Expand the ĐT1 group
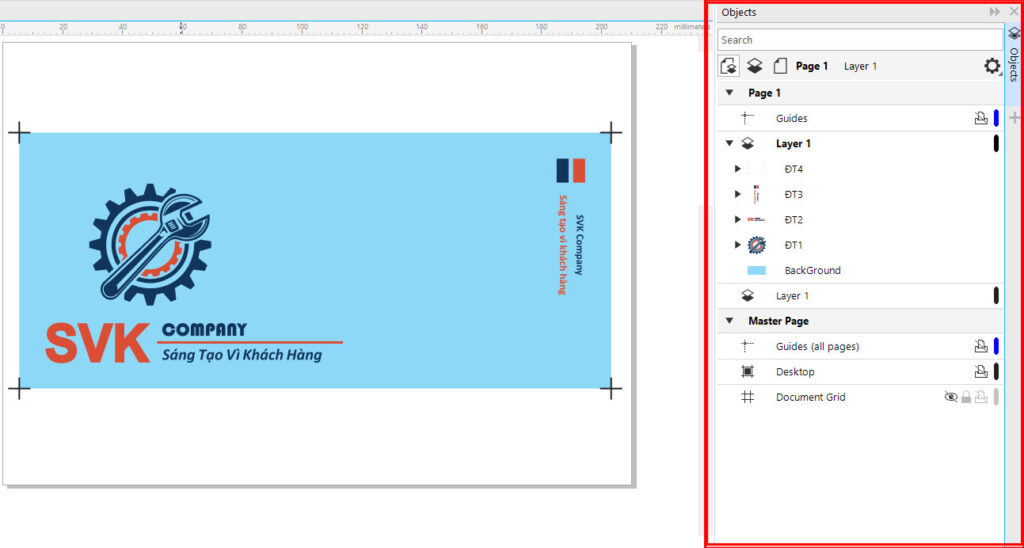Screen dimensions: 1024x548 (x=738, y=245)
